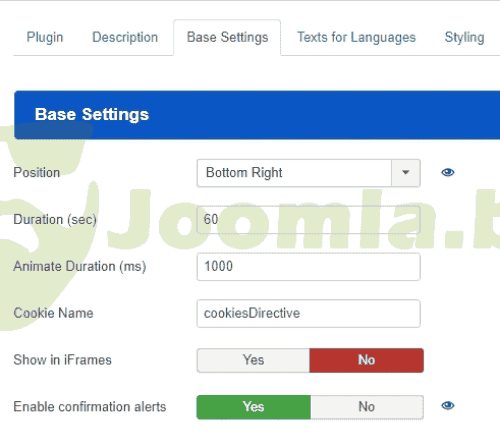Open the Texts for Languages tab
Viewport: 500px width, 448px height.
click(356, 37)
